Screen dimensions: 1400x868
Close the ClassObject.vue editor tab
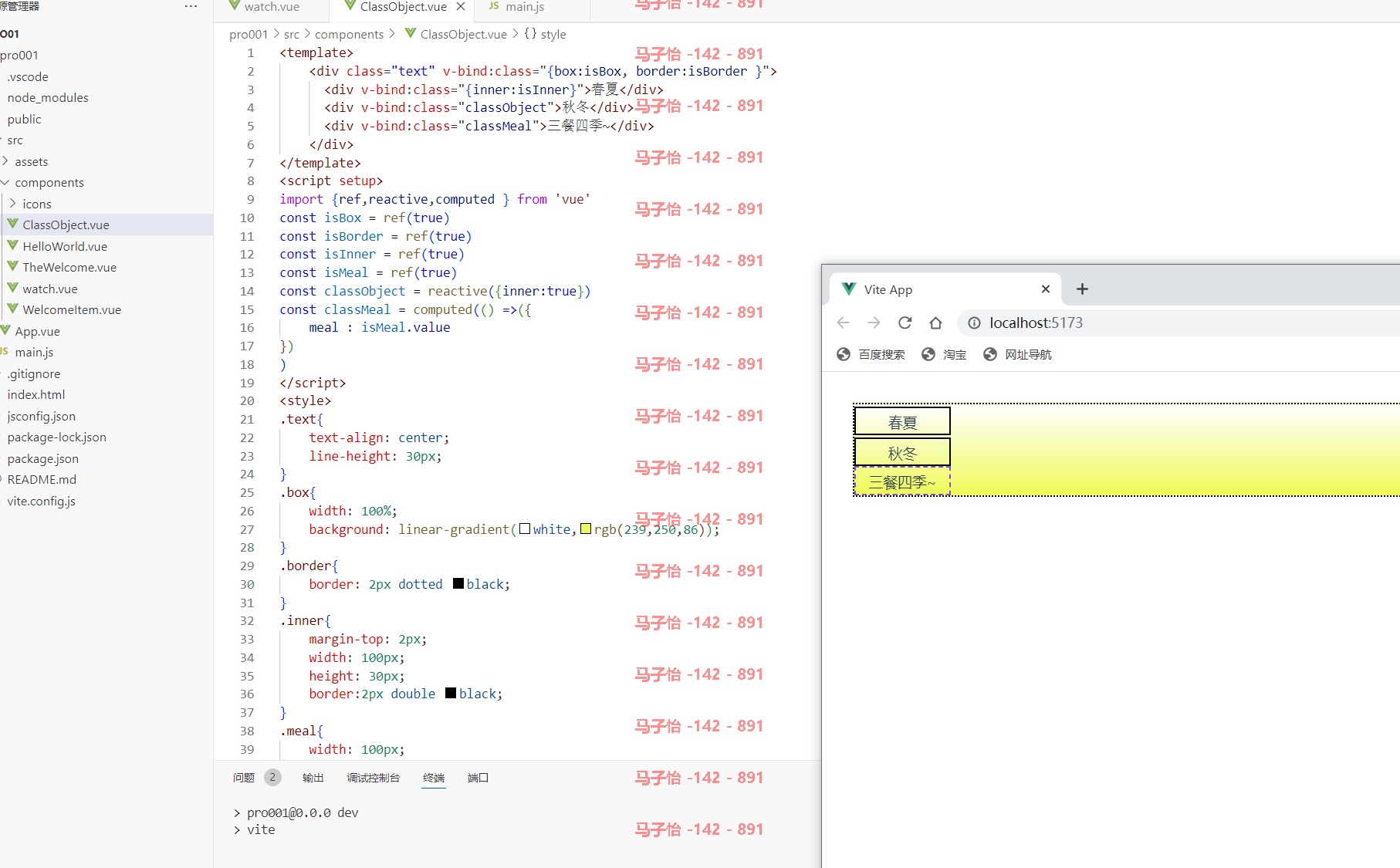pos(461,6)
